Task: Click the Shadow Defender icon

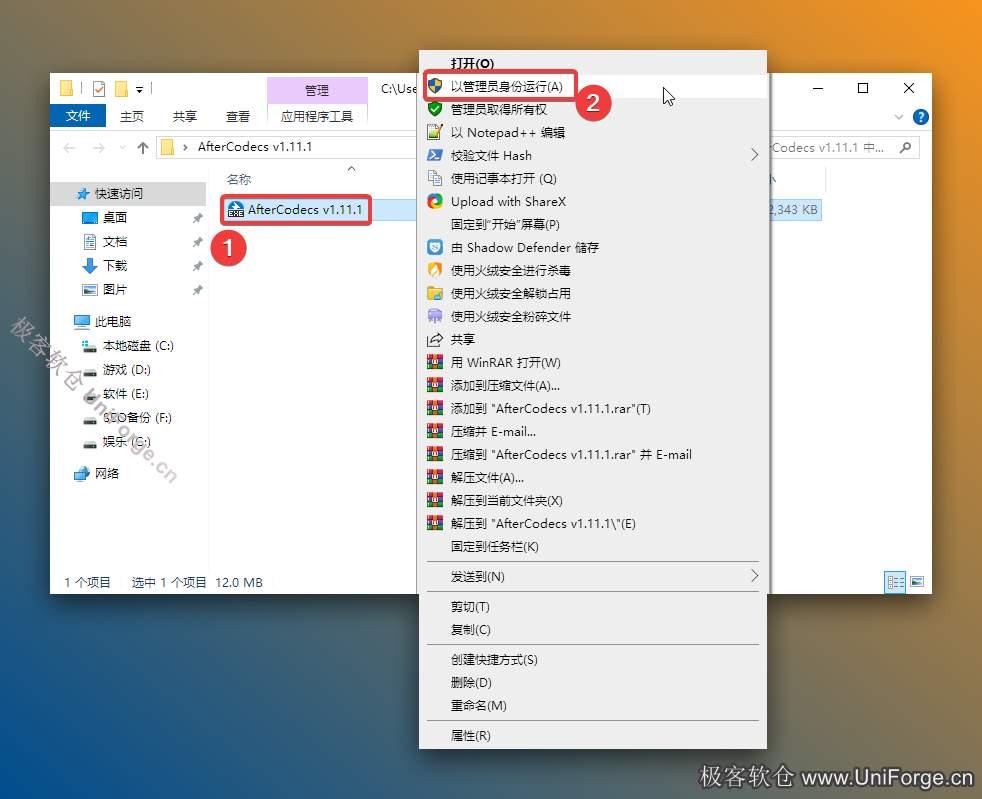Action: [435, 247]
